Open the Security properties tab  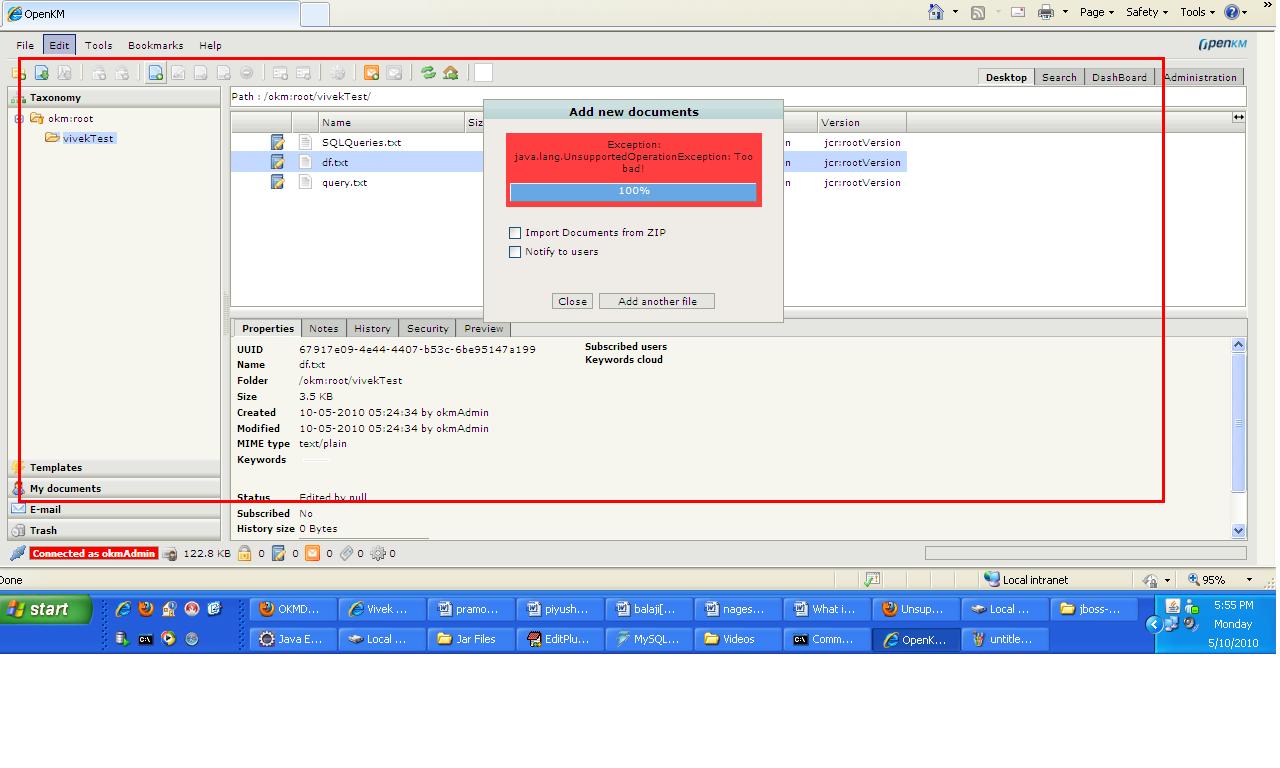pyautogui.click(x=427, y=328)
